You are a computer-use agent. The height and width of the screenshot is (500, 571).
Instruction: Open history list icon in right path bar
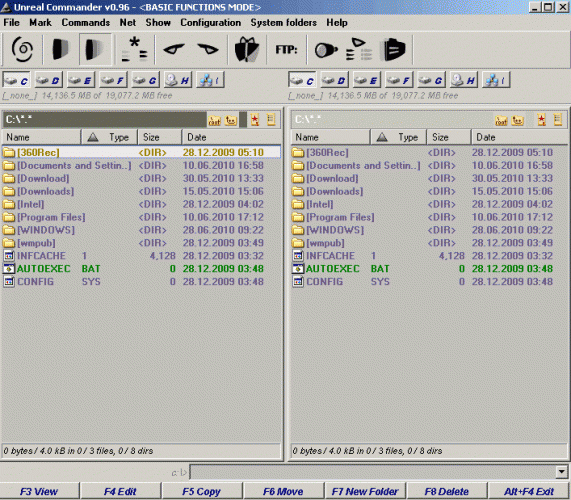pyautogui.click(x=558, y=120)
